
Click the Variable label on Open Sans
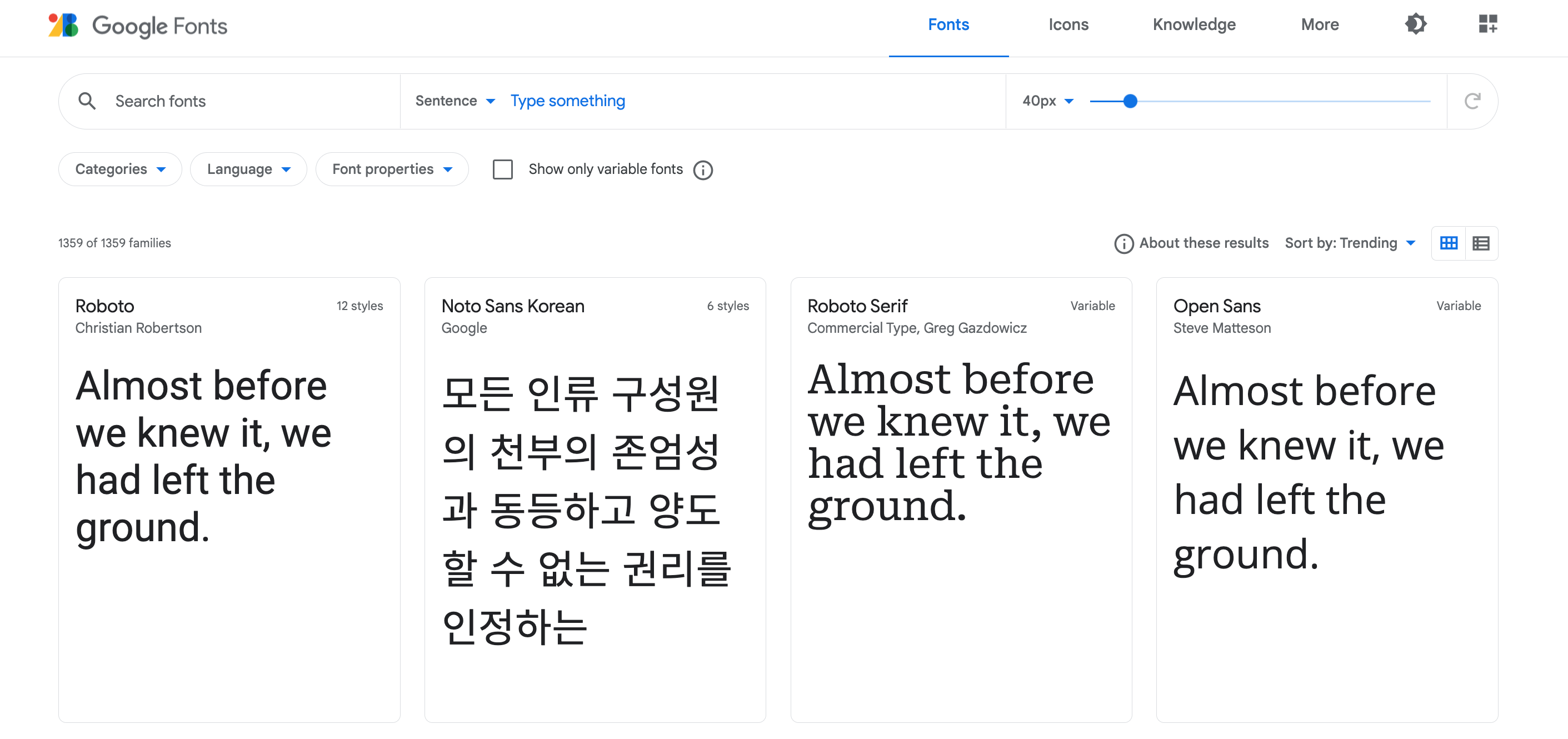click(x=1459, y=306)
